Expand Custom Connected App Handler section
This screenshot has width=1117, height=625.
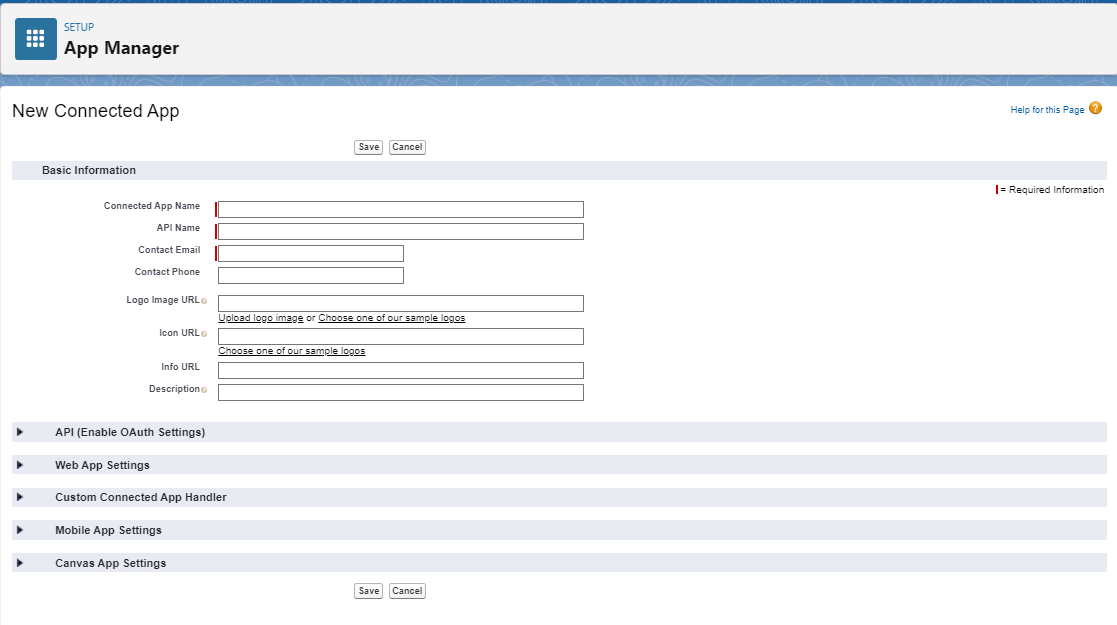[x=20, y=497]
